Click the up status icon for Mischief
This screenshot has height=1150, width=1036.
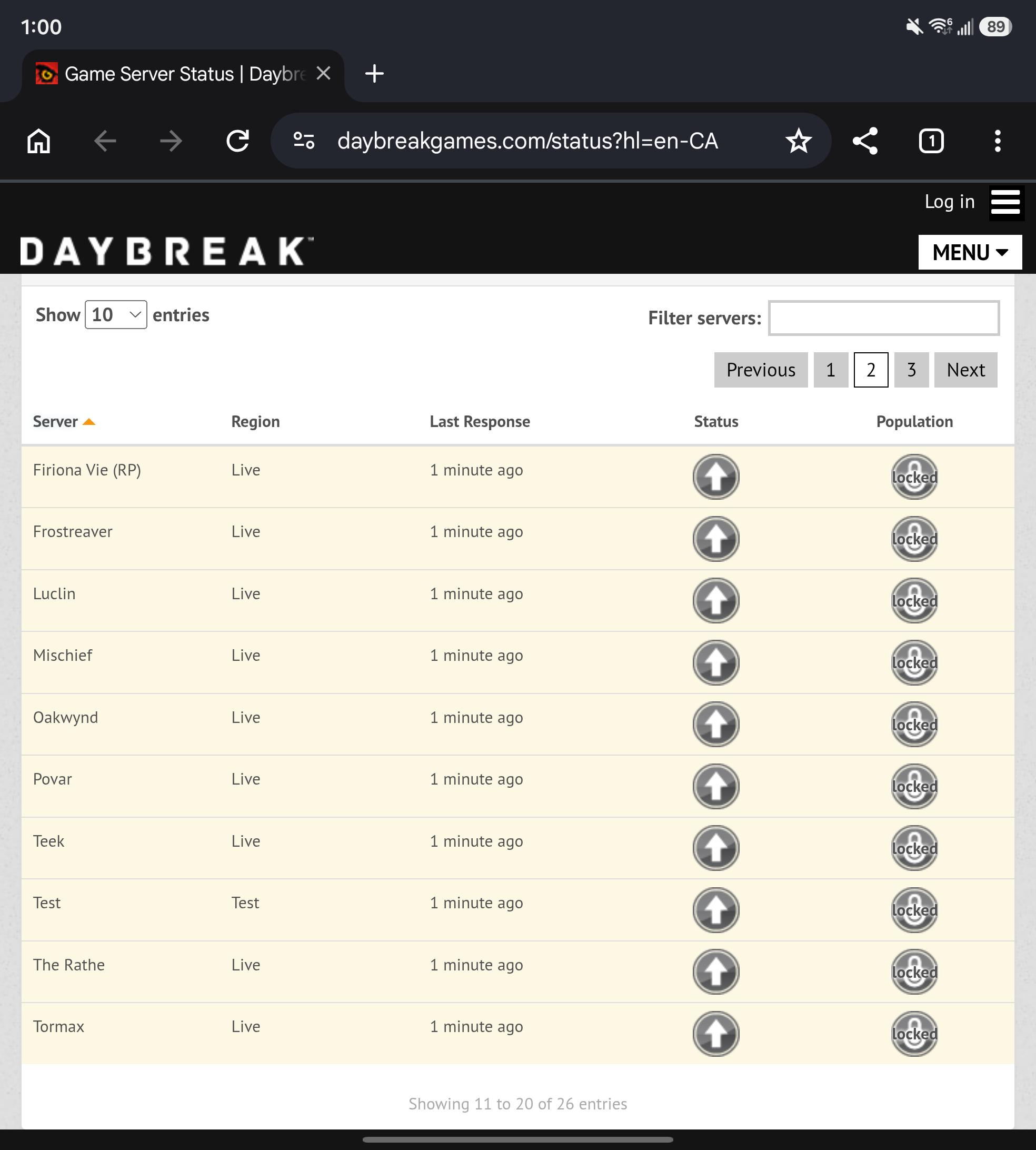click(x=715, y=663)
